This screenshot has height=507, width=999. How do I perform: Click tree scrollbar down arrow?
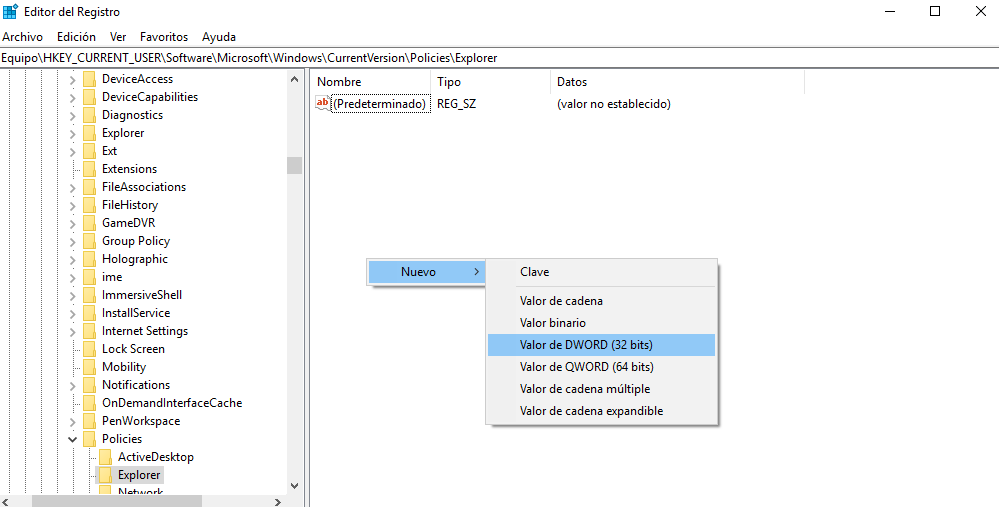pyautogui.click(x=294, y=485)
